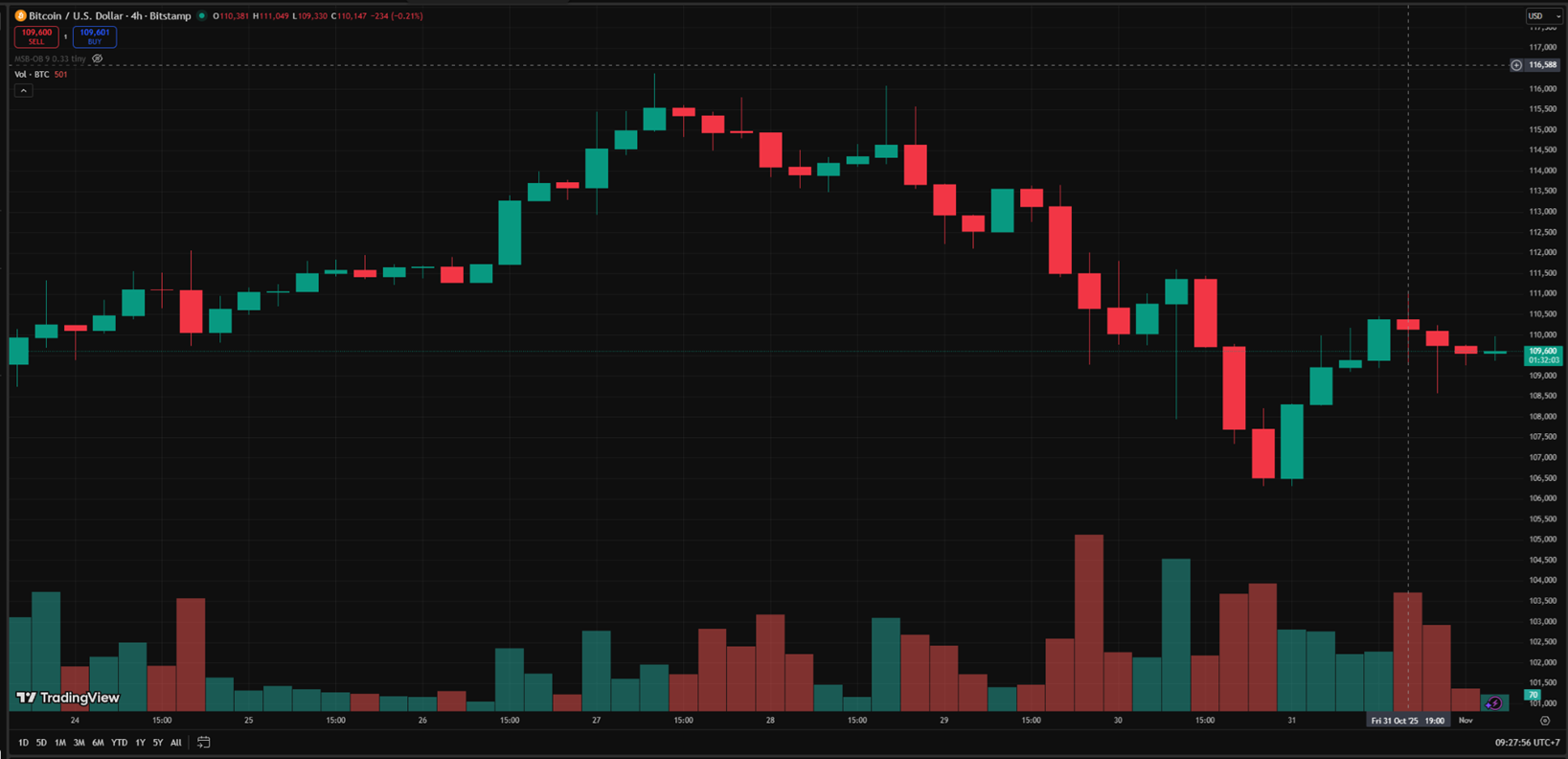Viewport: 1568px width, 759px height.
Task: Click the blue BUY 109,601 button
Action: [x=94, y=37]
